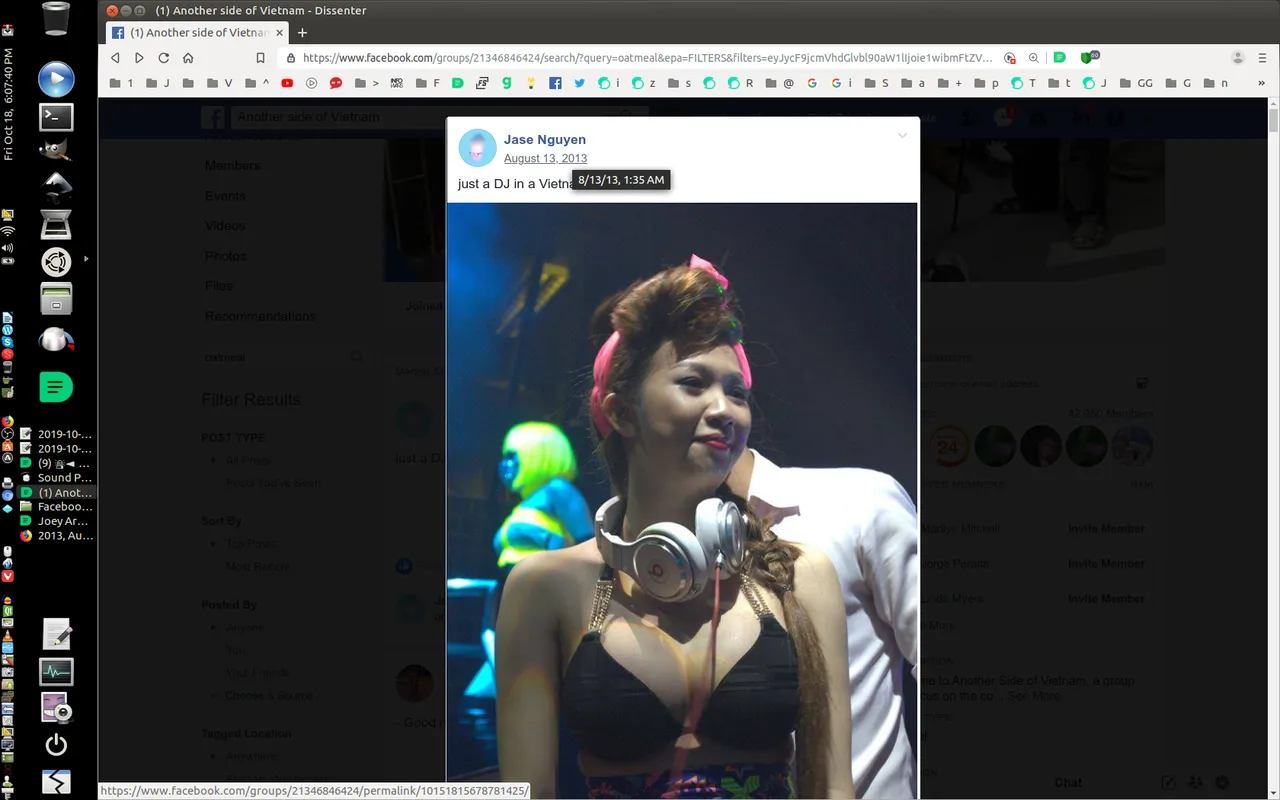Expand the bookmarks folder labeled '>'

coord(367,83)
